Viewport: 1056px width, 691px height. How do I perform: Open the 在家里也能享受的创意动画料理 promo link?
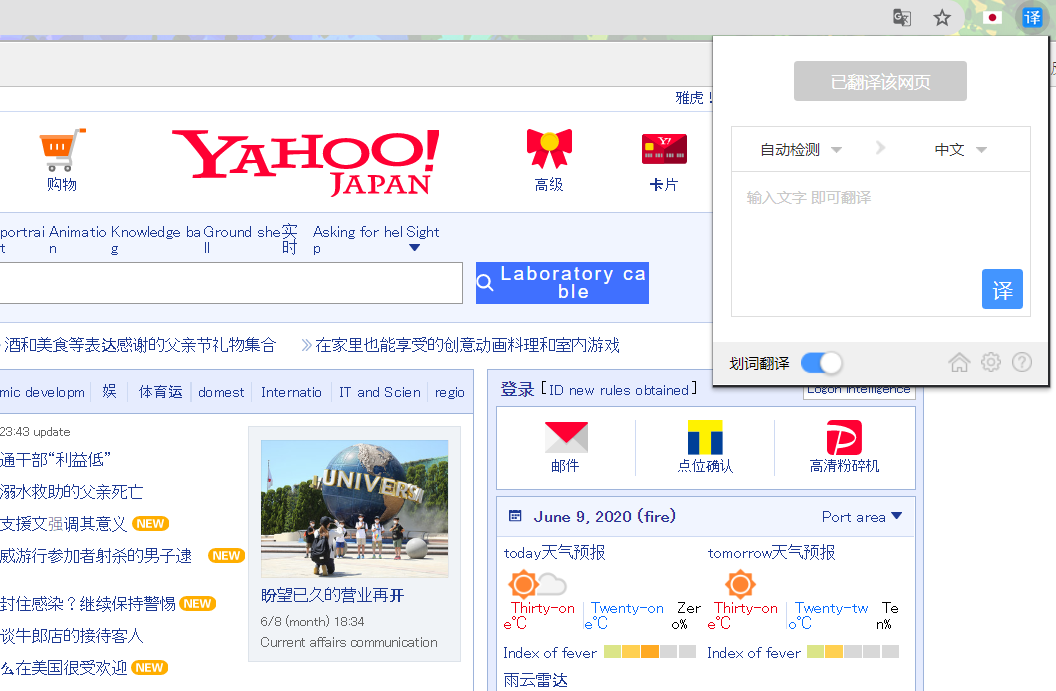pyautogui.click(x=467, y=345)
